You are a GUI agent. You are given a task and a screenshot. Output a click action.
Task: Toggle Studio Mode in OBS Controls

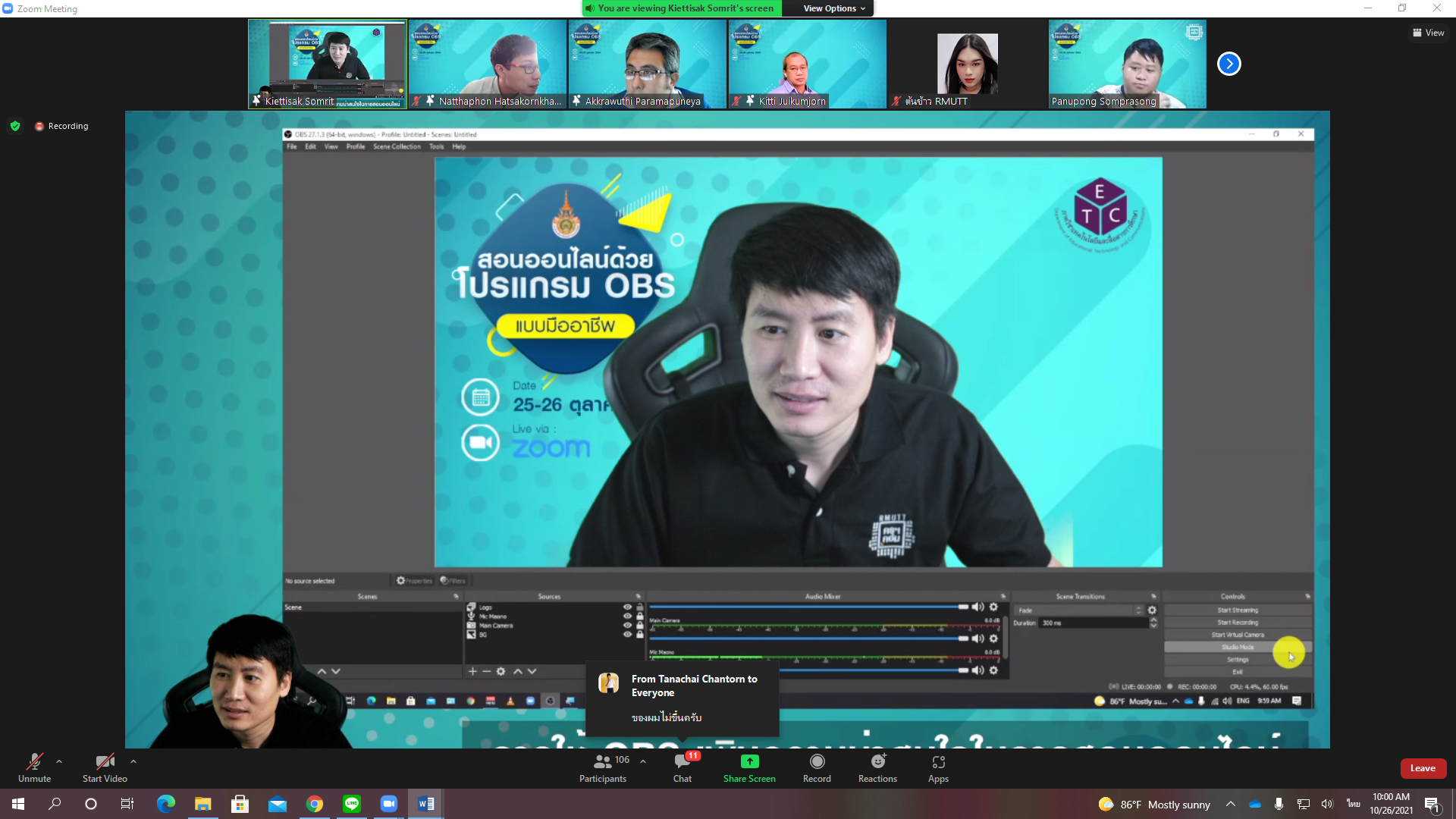[1238, 647]
